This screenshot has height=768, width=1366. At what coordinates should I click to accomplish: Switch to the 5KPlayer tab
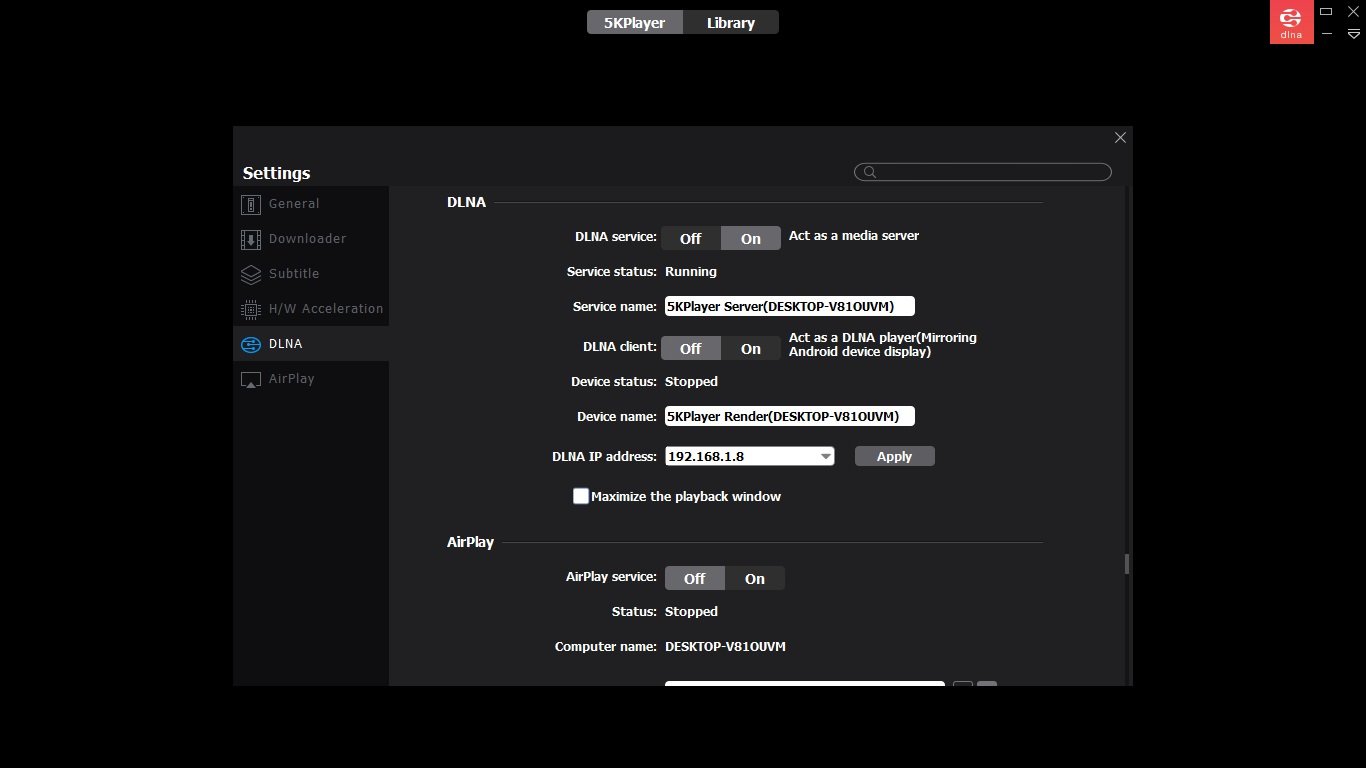[x=635, y=22]
